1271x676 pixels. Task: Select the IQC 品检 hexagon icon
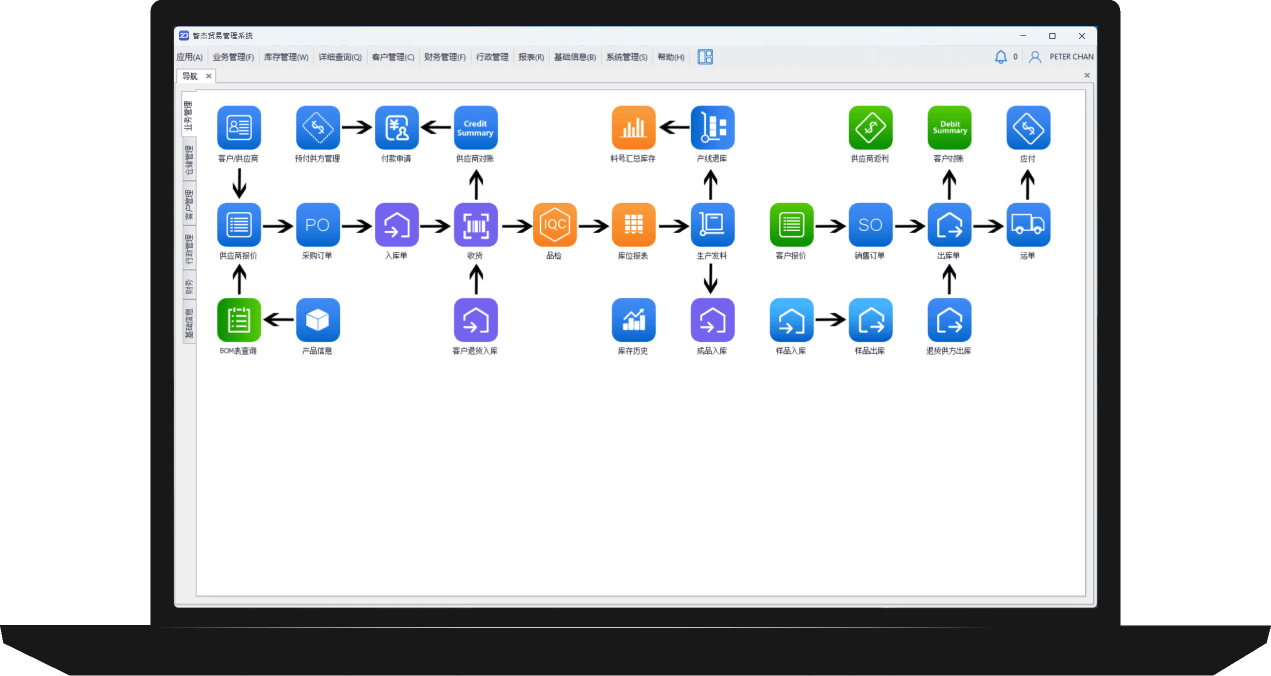coord(554,224)
